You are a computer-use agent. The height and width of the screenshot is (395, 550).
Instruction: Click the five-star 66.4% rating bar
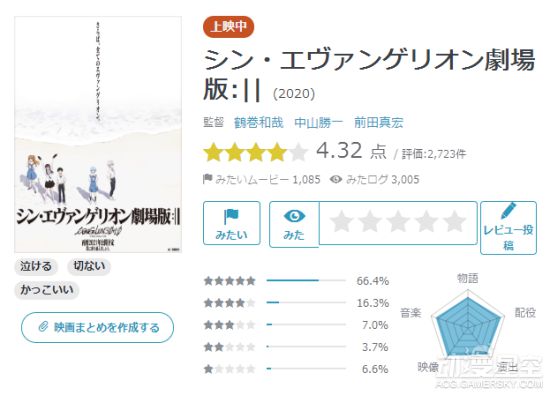(306, 280)
